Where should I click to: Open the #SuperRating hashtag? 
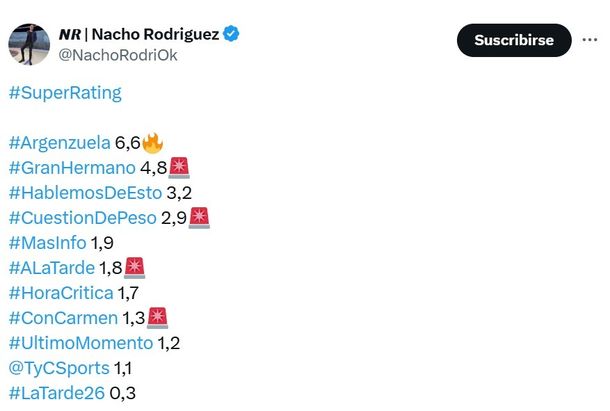click(64, 93)
